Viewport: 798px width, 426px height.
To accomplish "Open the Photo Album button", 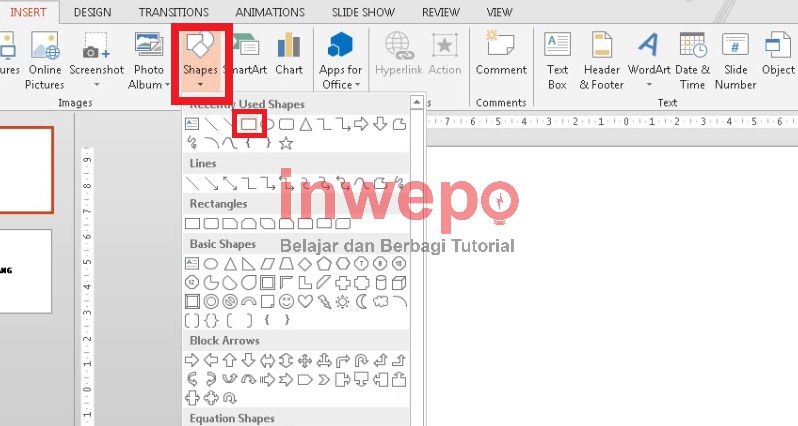I will tap(149, 60).
